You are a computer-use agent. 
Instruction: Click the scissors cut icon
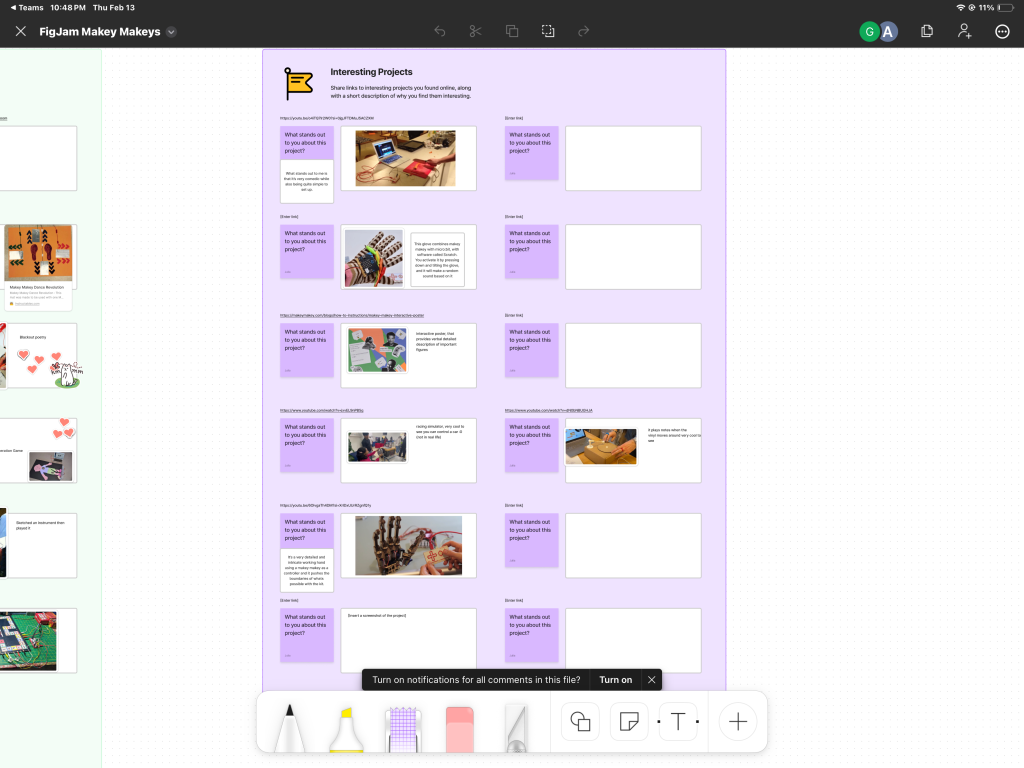click(x=476, y=31)
